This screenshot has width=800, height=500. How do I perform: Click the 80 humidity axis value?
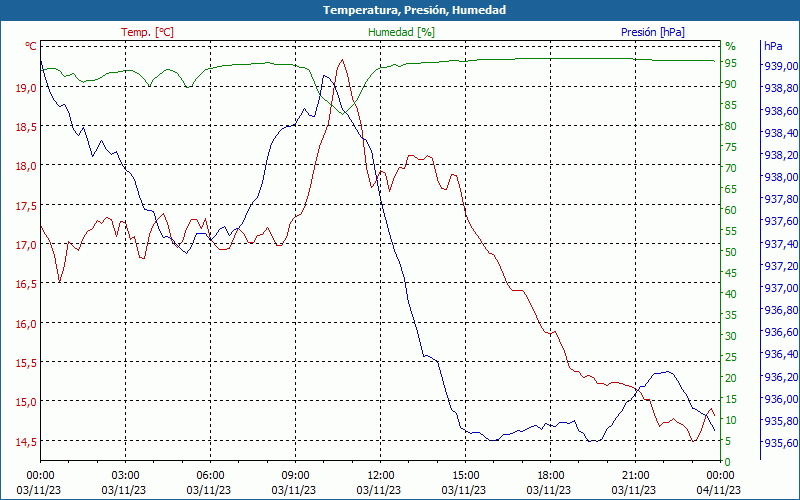coord(731,126)
